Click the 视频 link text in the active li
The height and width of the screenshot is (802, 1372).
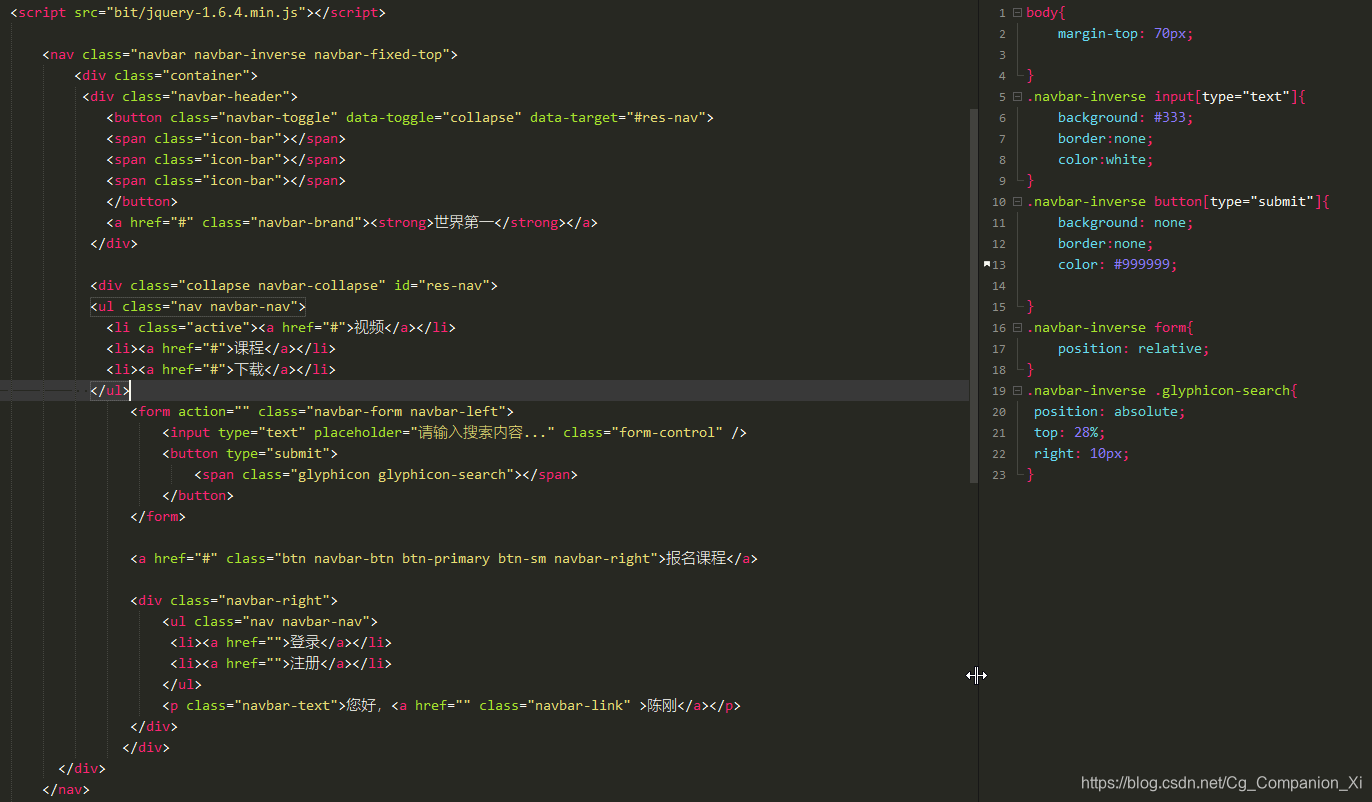pyautogui.click(x=369, y=327)
